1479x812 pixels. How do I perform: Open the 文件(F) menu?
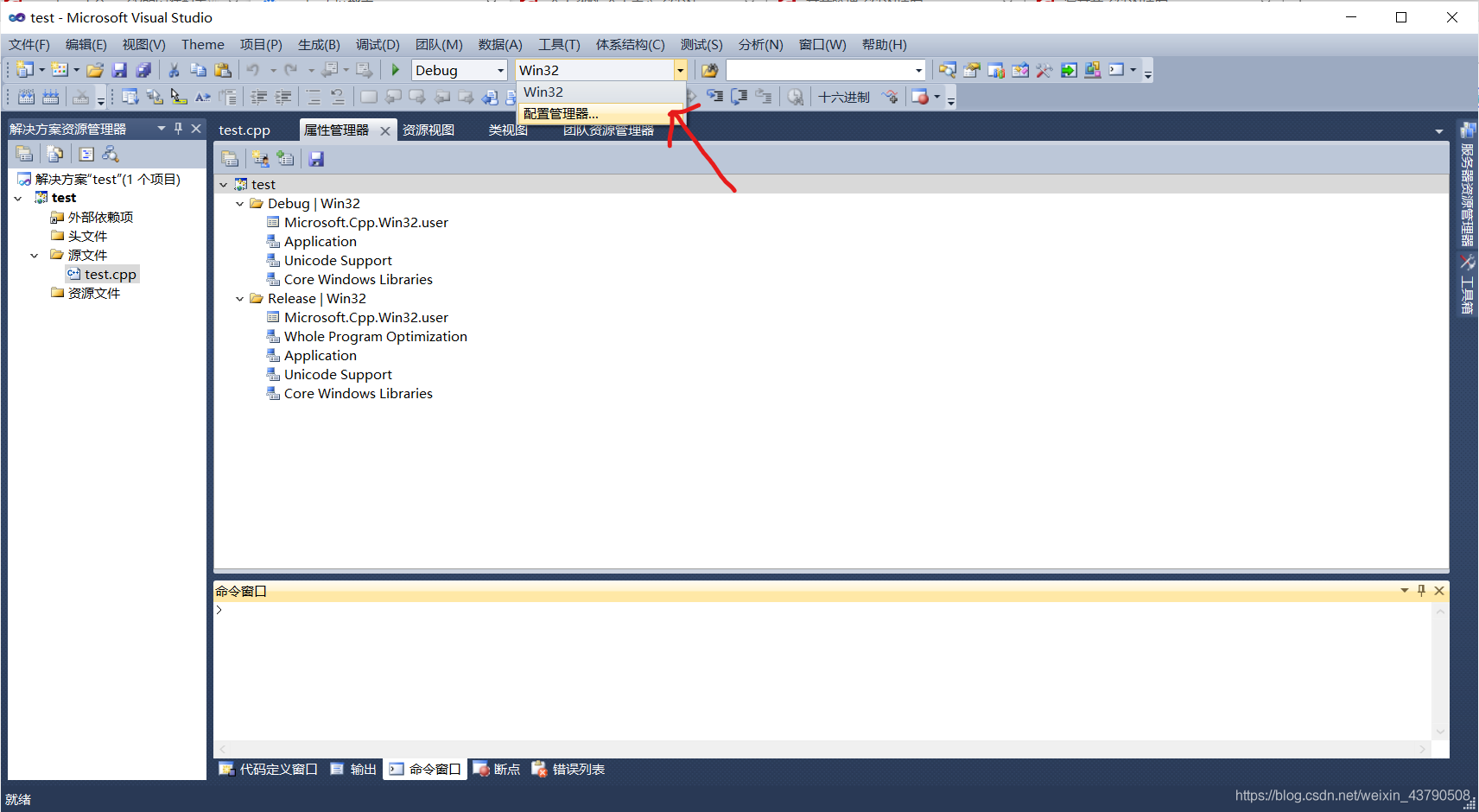point(29,45)
